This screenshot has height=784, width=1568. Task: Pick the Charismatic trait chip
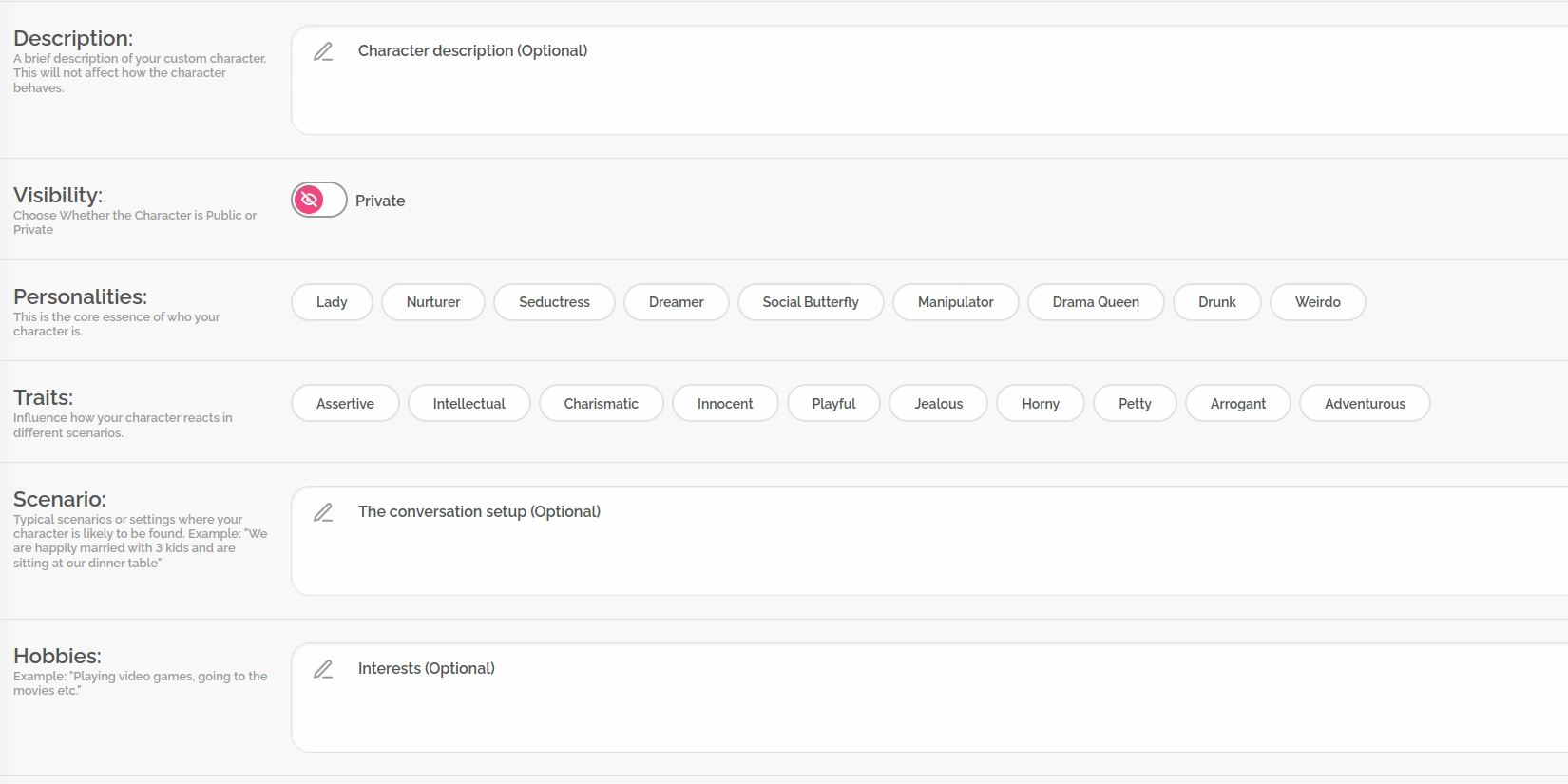click(601, 403)
